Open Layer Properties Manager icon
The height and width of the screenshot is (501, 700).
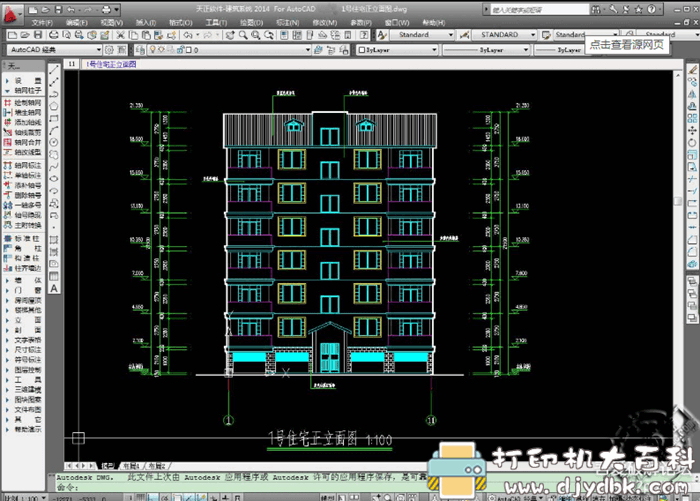(140, 50)
